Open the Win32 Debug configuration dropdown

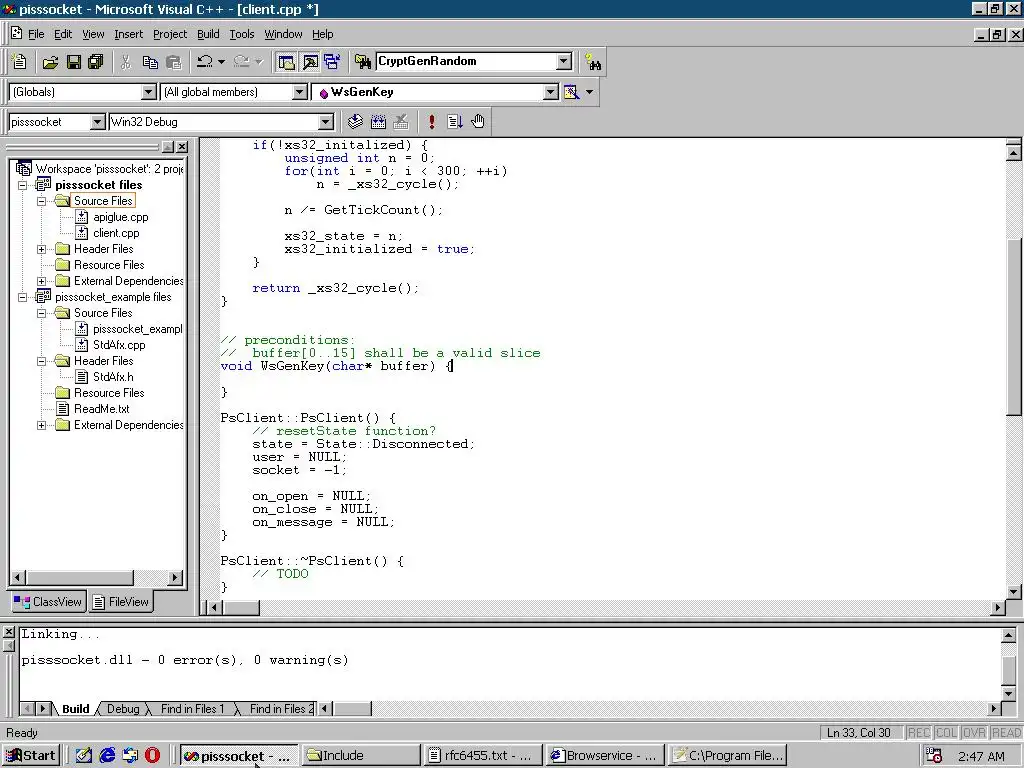(x=325, y=122)
